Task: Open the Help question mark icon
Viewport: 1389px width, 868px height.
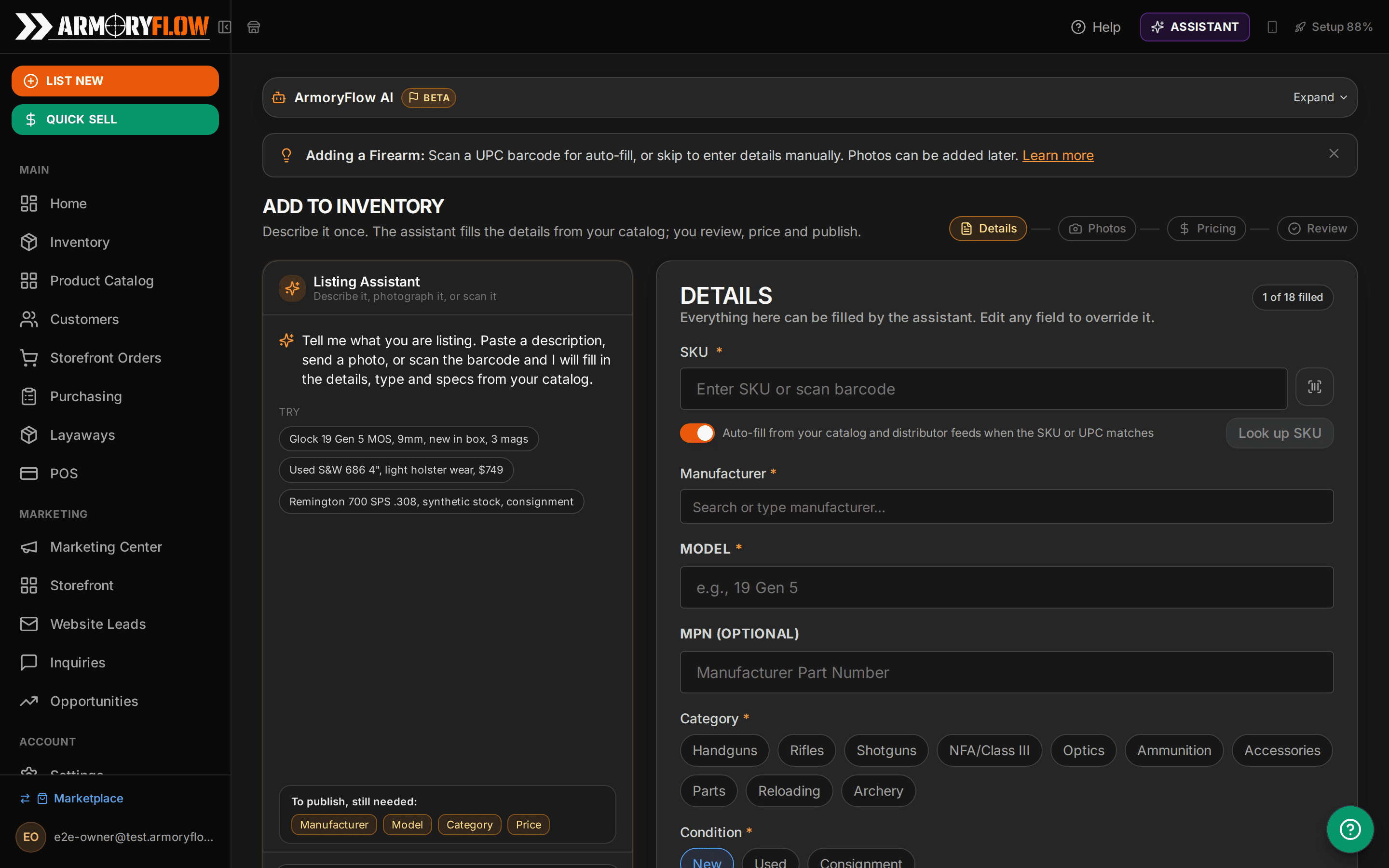Action: 1078,27
